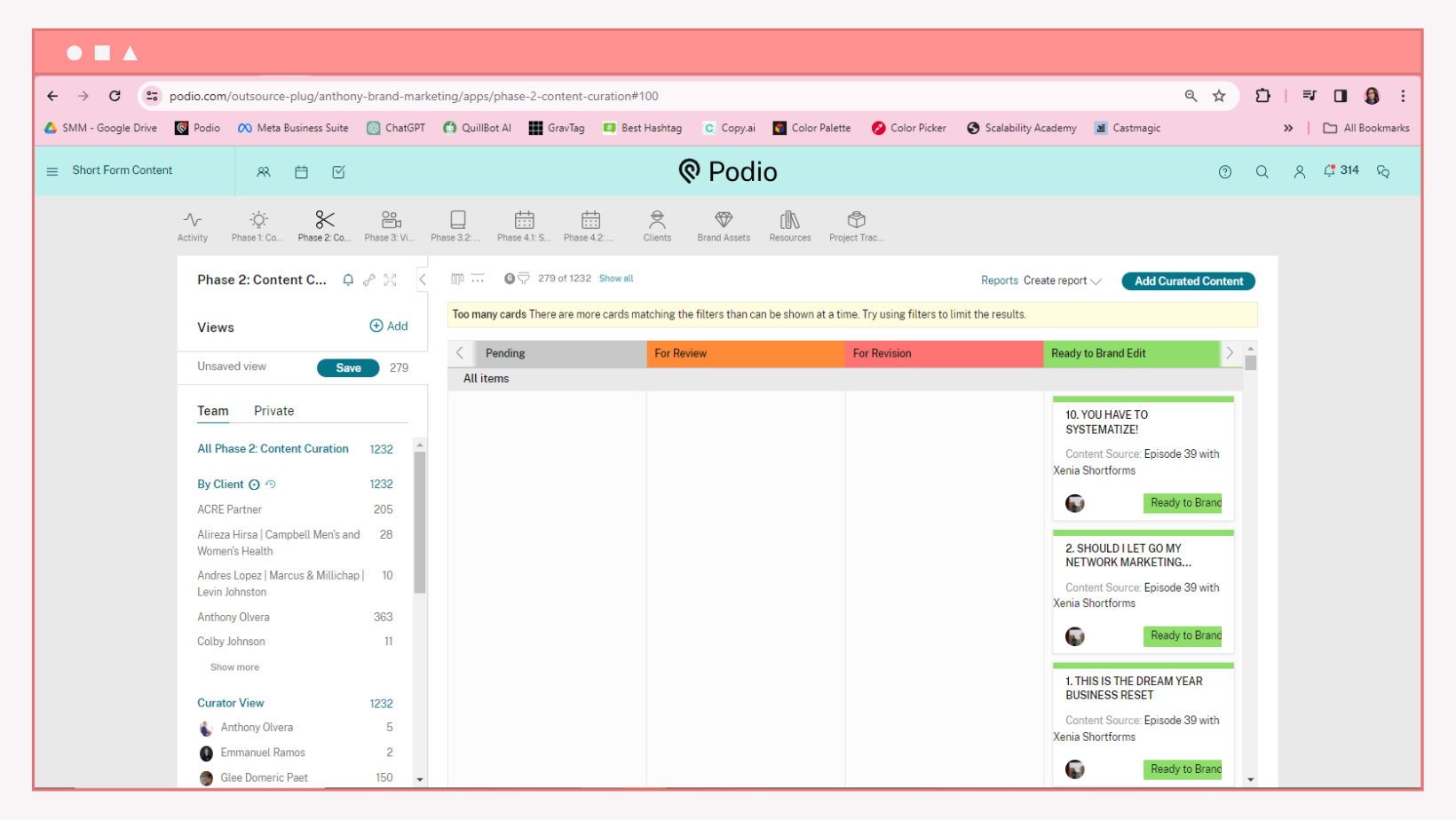The image size is (1456, 820).
Task: Bookmark this page with star icon
Action: [1219, 96]
